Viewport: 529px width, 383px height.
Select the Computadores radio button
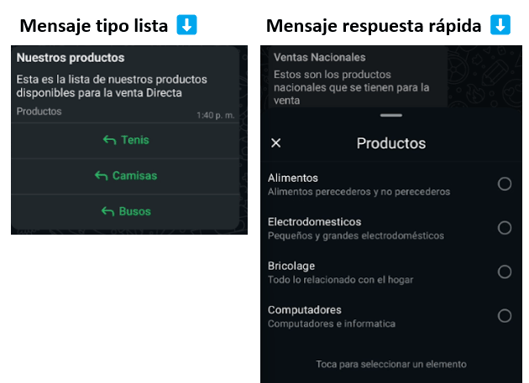(x=504, y=316)
